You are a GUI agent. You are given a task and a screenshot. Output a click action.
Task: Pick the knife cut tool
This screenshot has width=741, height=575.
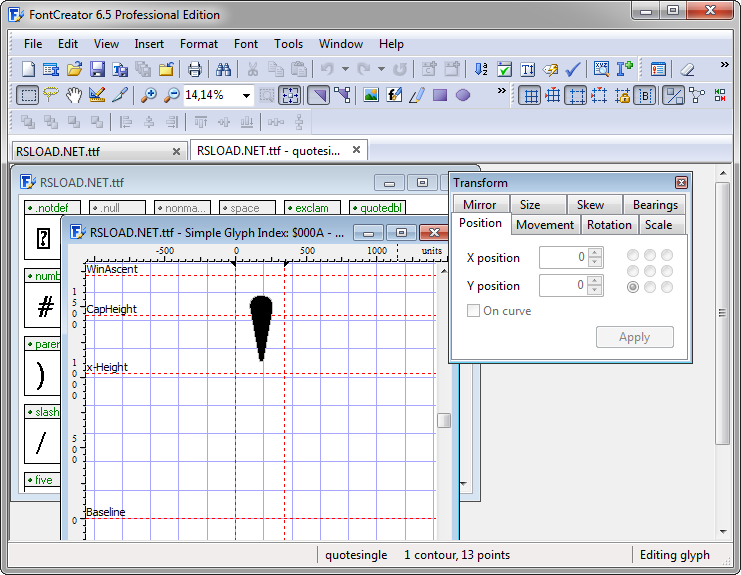point(120,95)
